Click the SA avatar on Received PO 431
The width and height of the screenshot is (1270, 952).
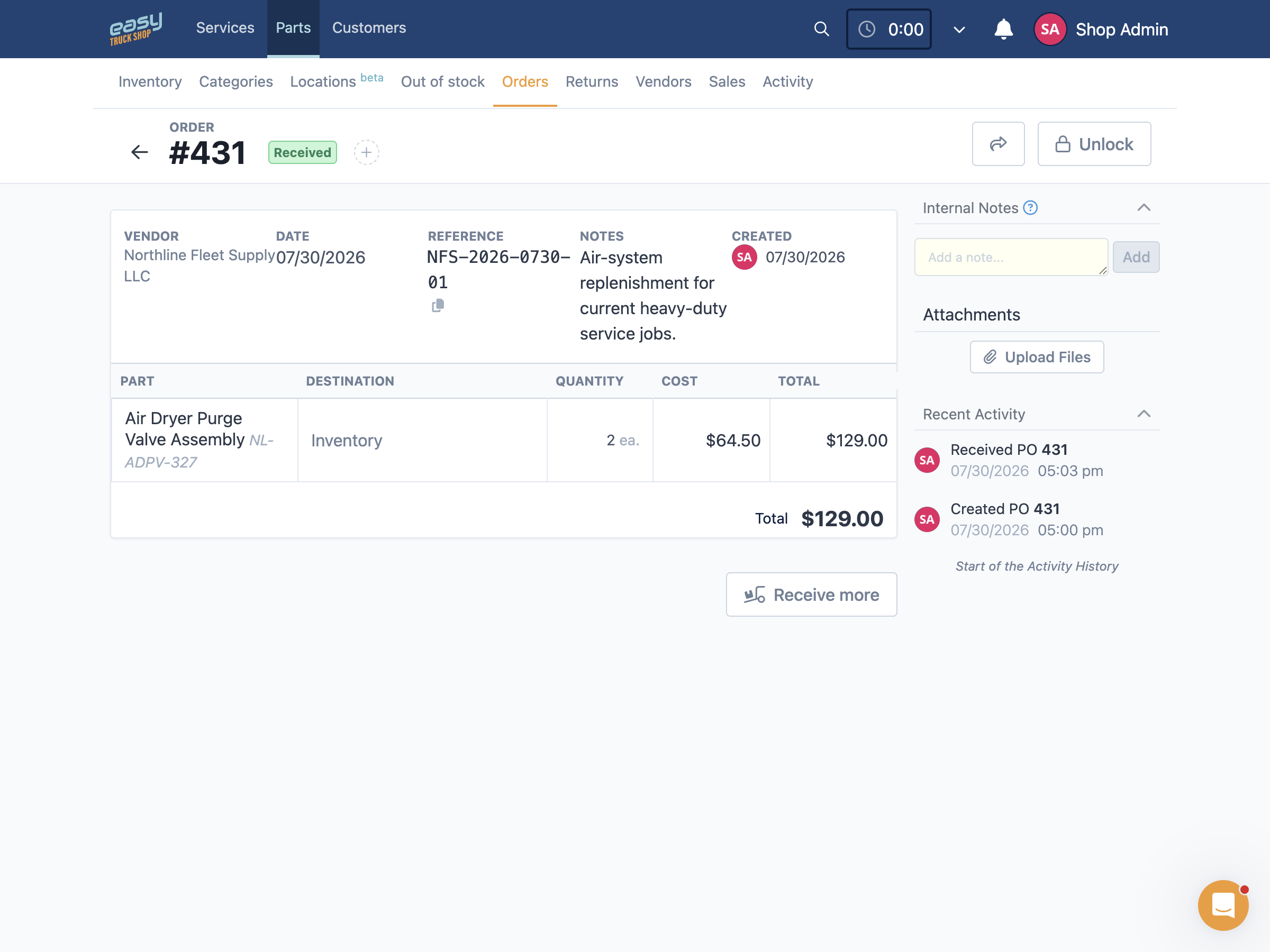[927, 460]
